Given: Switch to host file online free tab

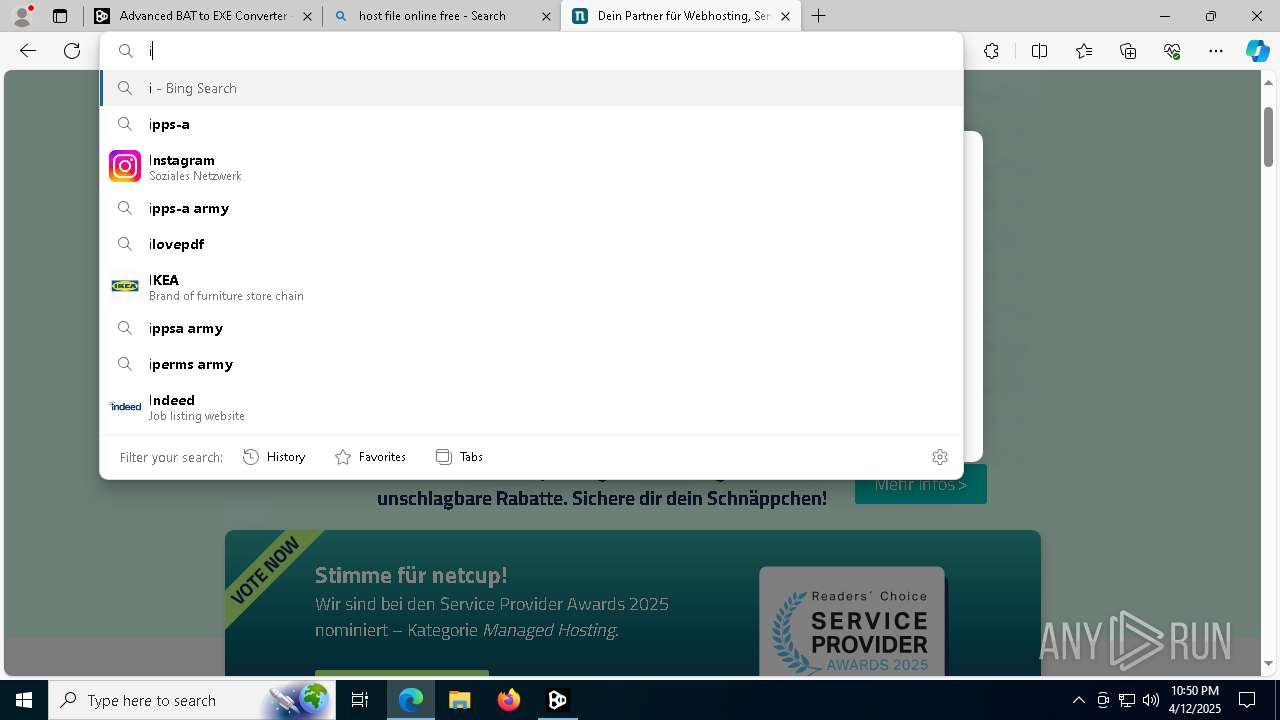Looking at the screenshot, I should [441, 16].
